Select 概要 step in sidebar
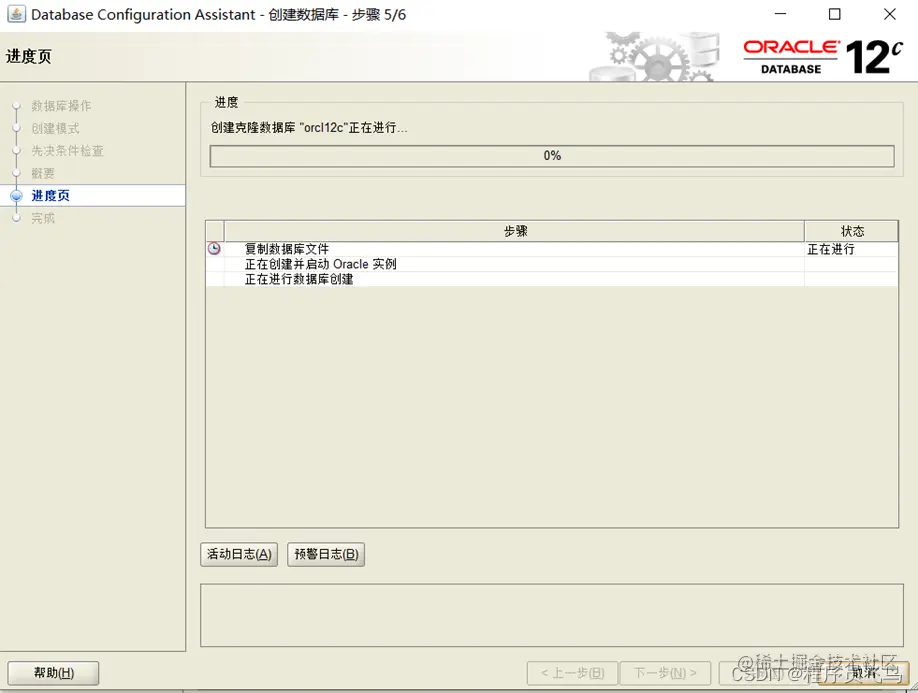 pyautogui.click(x=43, y=173)
